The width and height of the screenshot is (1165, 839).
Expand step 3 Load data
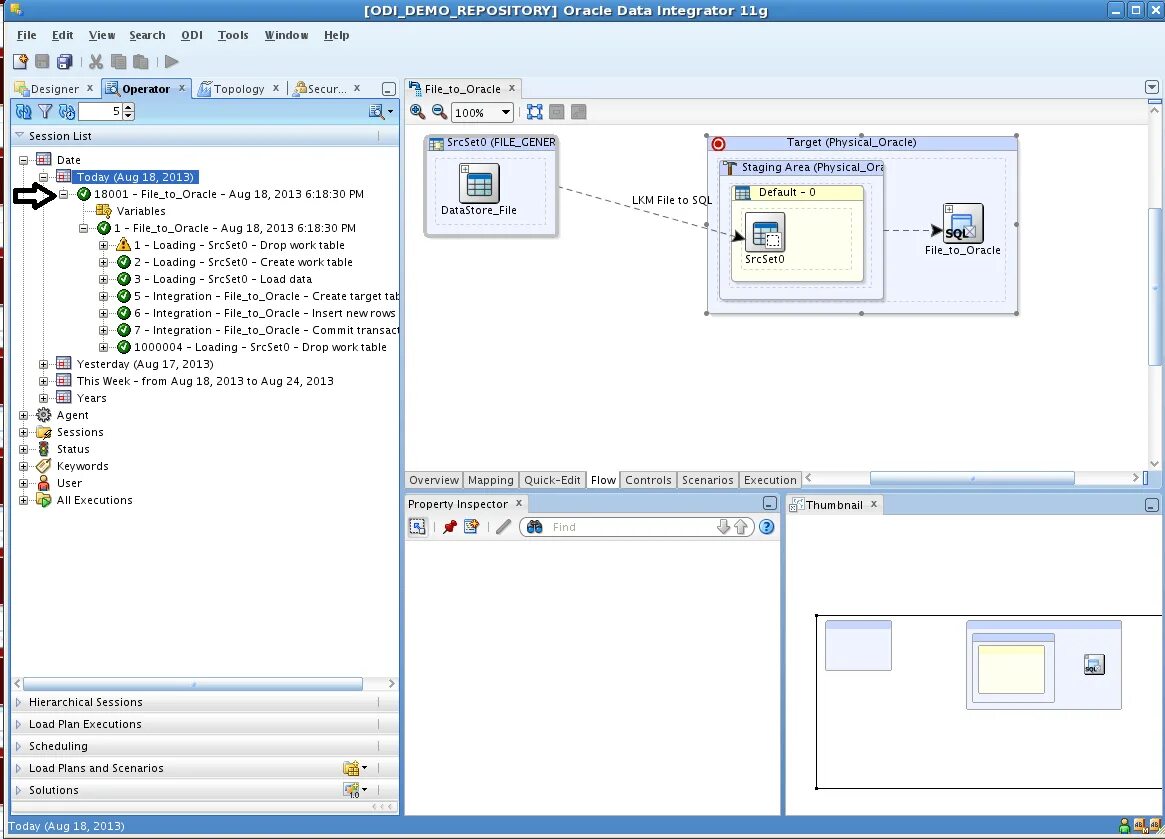tap(103, 279)
